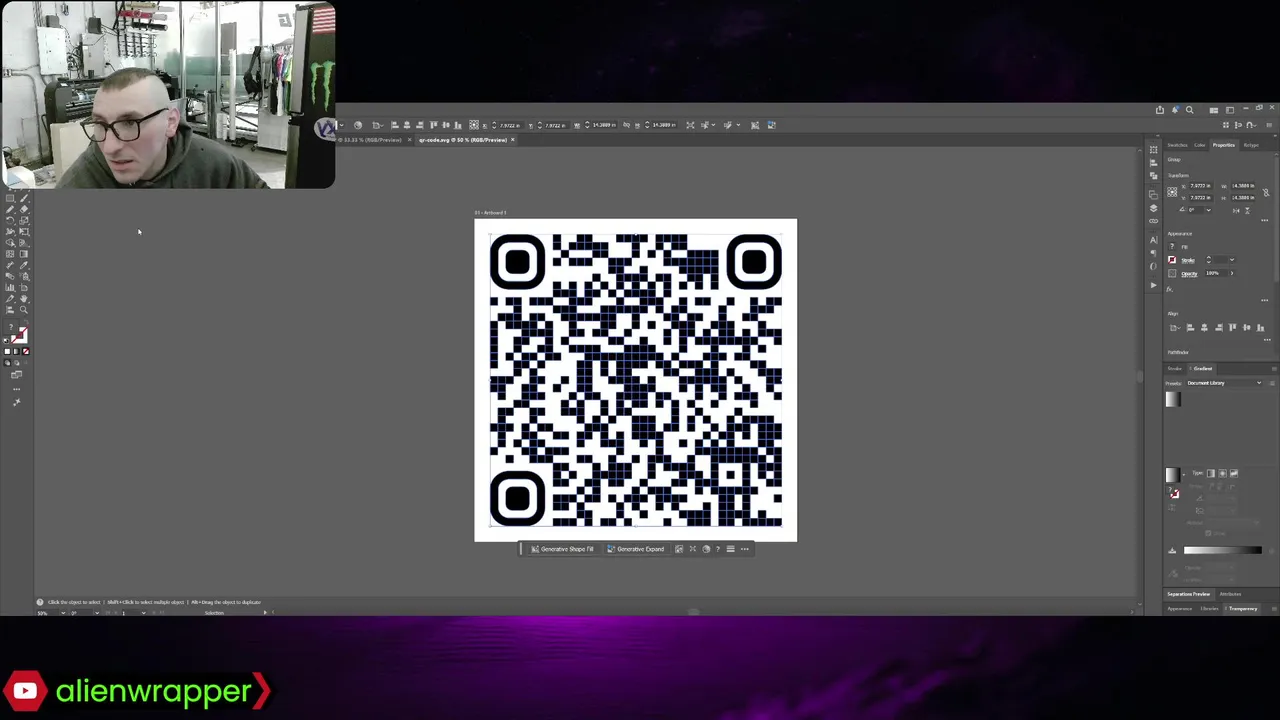The height and width of the screenshot is (720, 1280).
Task: Open the Links panel icon in the dock
Action: (x=1153, y=221)
